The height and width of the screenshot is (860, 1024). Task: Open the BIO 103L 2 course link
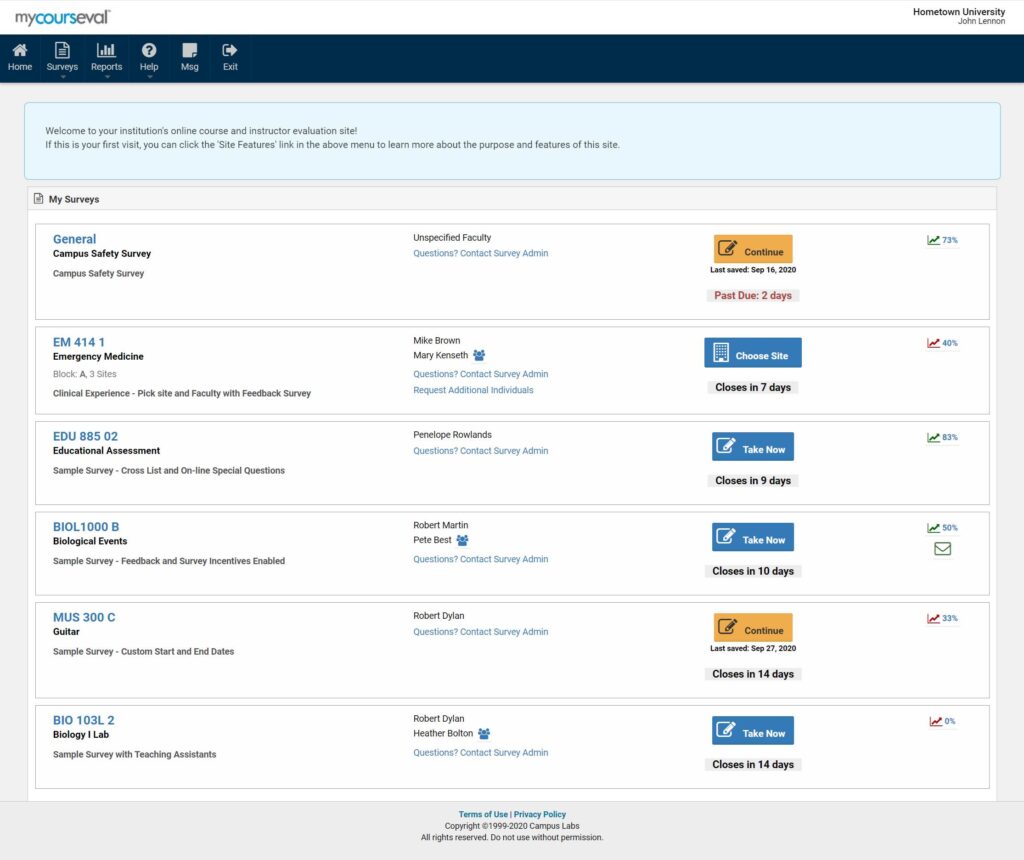(84, 720)
